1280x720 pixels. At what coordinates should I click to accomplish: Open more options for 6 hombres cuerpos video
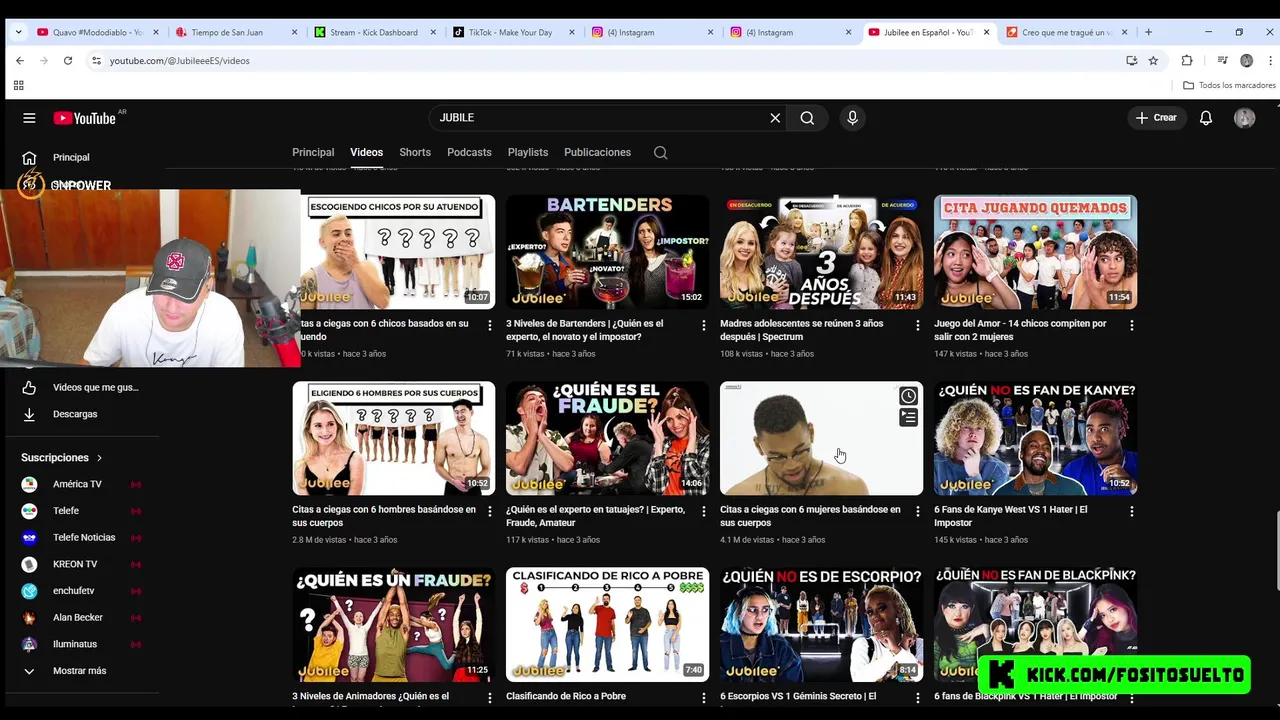(x=489, y=511)
